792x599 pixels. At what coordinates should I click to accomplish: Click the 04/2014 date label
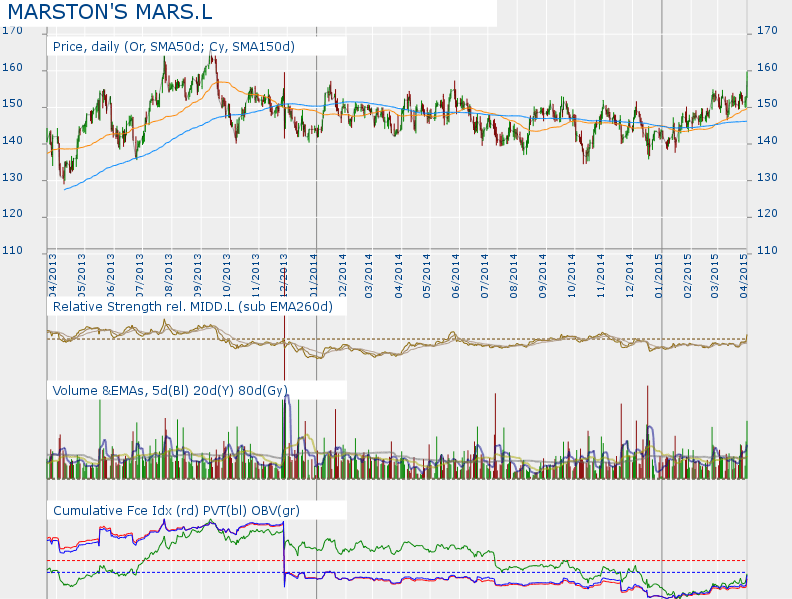(x=399, y=276)
